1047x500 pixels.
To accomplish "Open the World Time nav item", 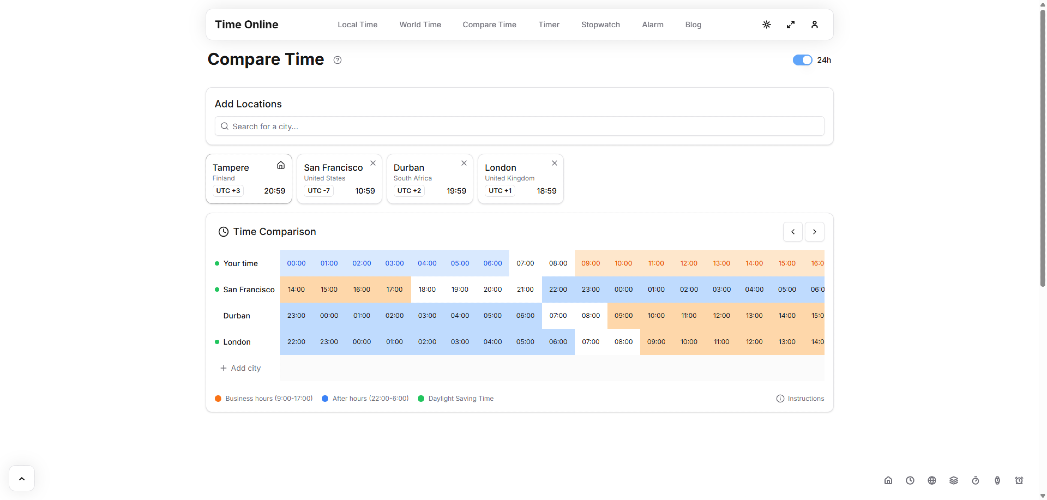I will pos(420,24).
